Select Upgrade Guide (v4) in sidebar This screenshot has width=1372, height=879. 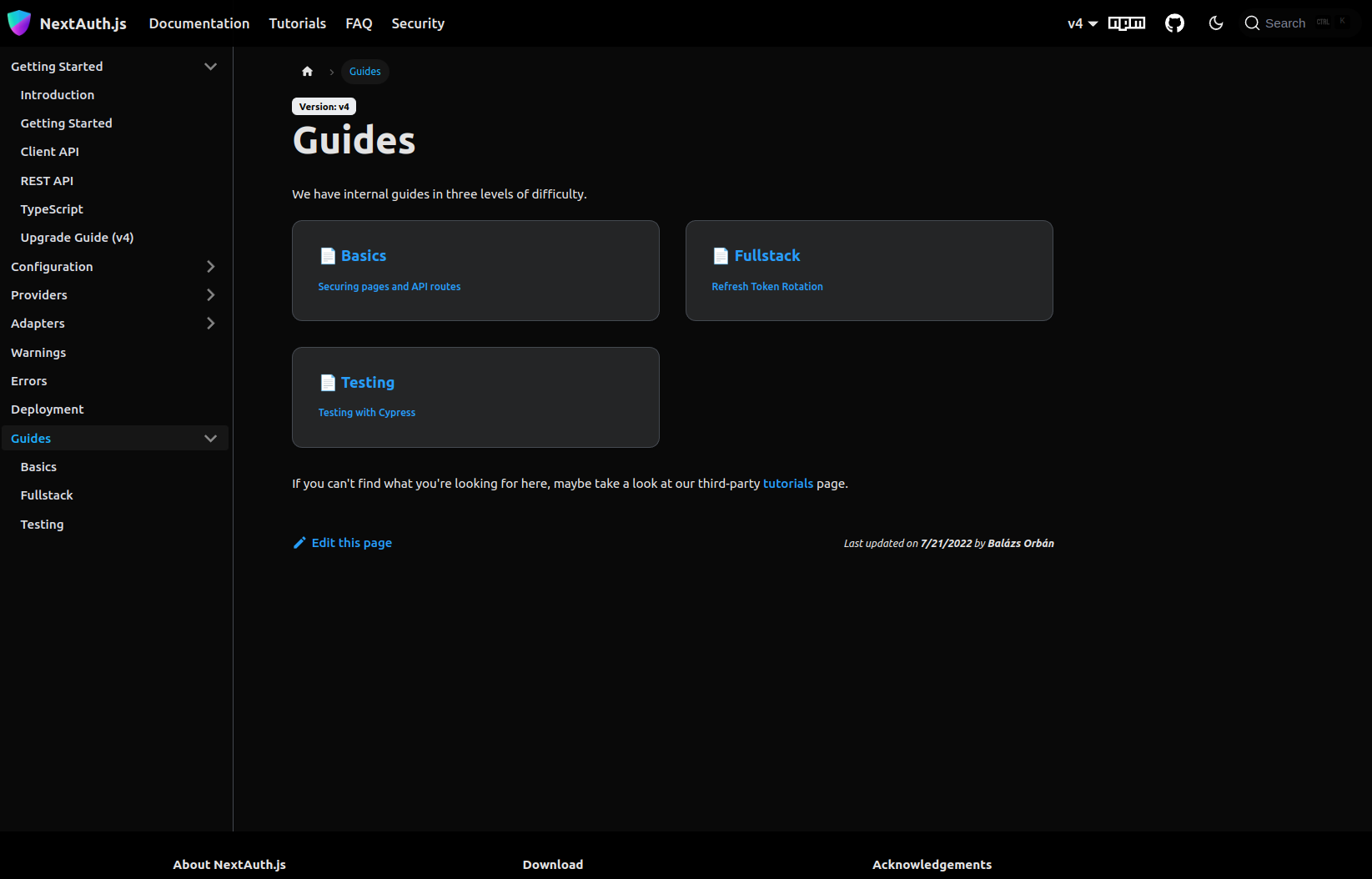point(77,238)
